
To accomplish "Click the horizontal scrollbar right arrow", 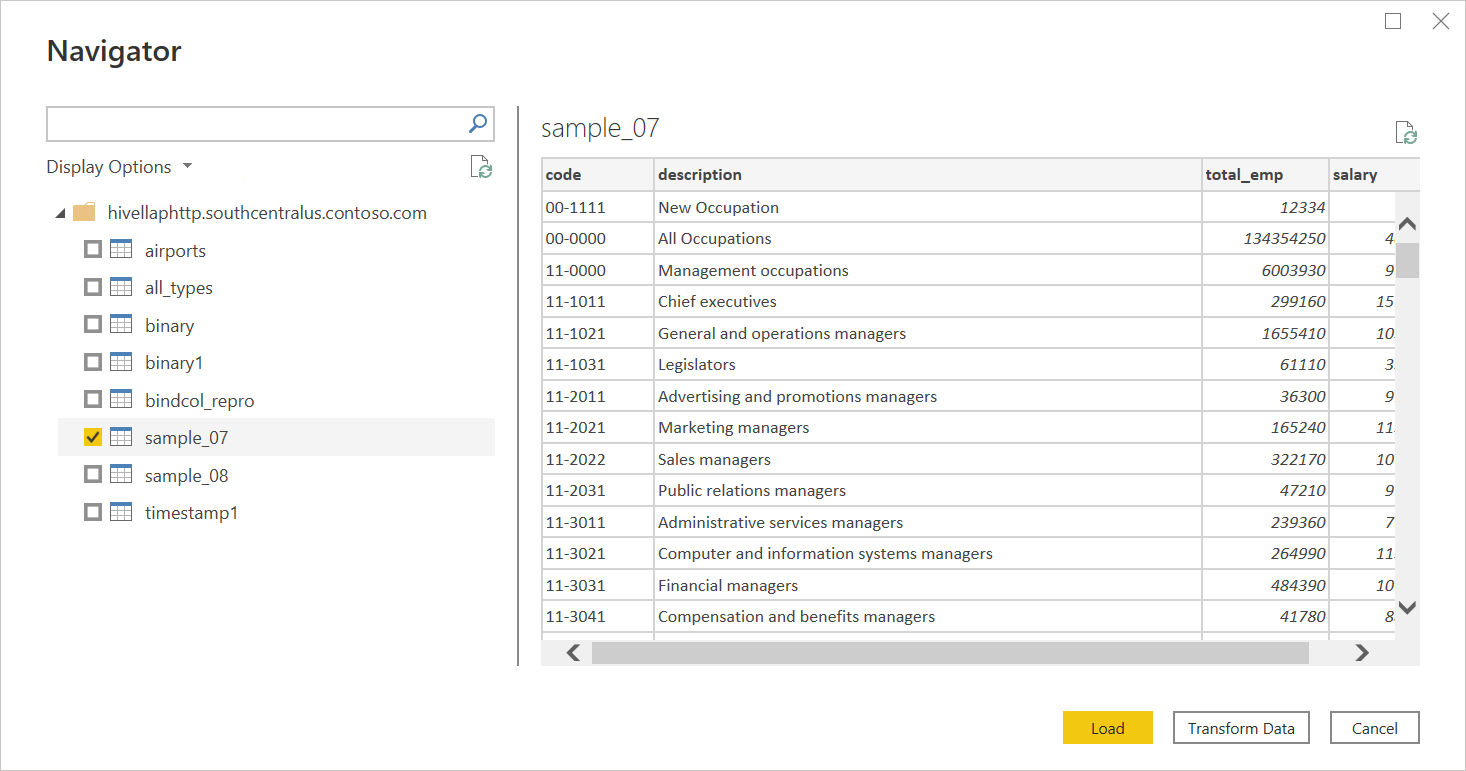I will tap(1361, 653).
